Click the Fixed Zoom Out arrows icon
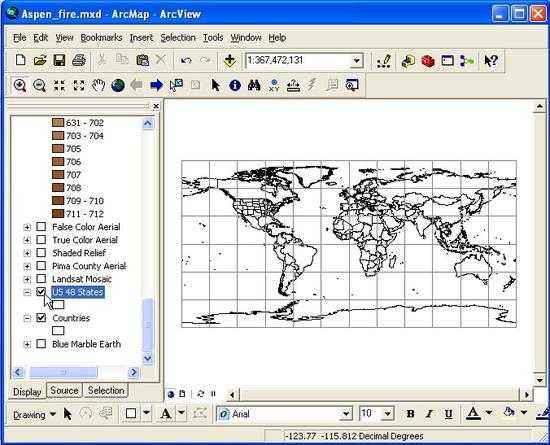This screenshot has height=445, width=550. (x=79, y=85)
